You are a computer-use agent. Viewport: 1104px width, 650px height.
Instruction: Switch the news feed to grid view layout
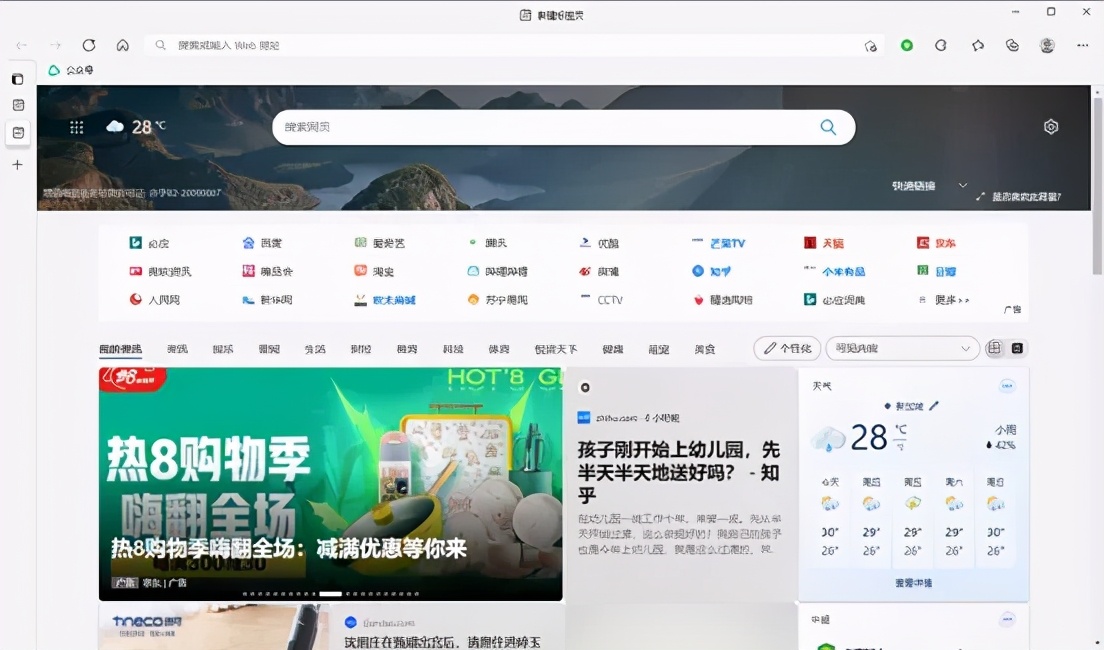coord(996,347)
